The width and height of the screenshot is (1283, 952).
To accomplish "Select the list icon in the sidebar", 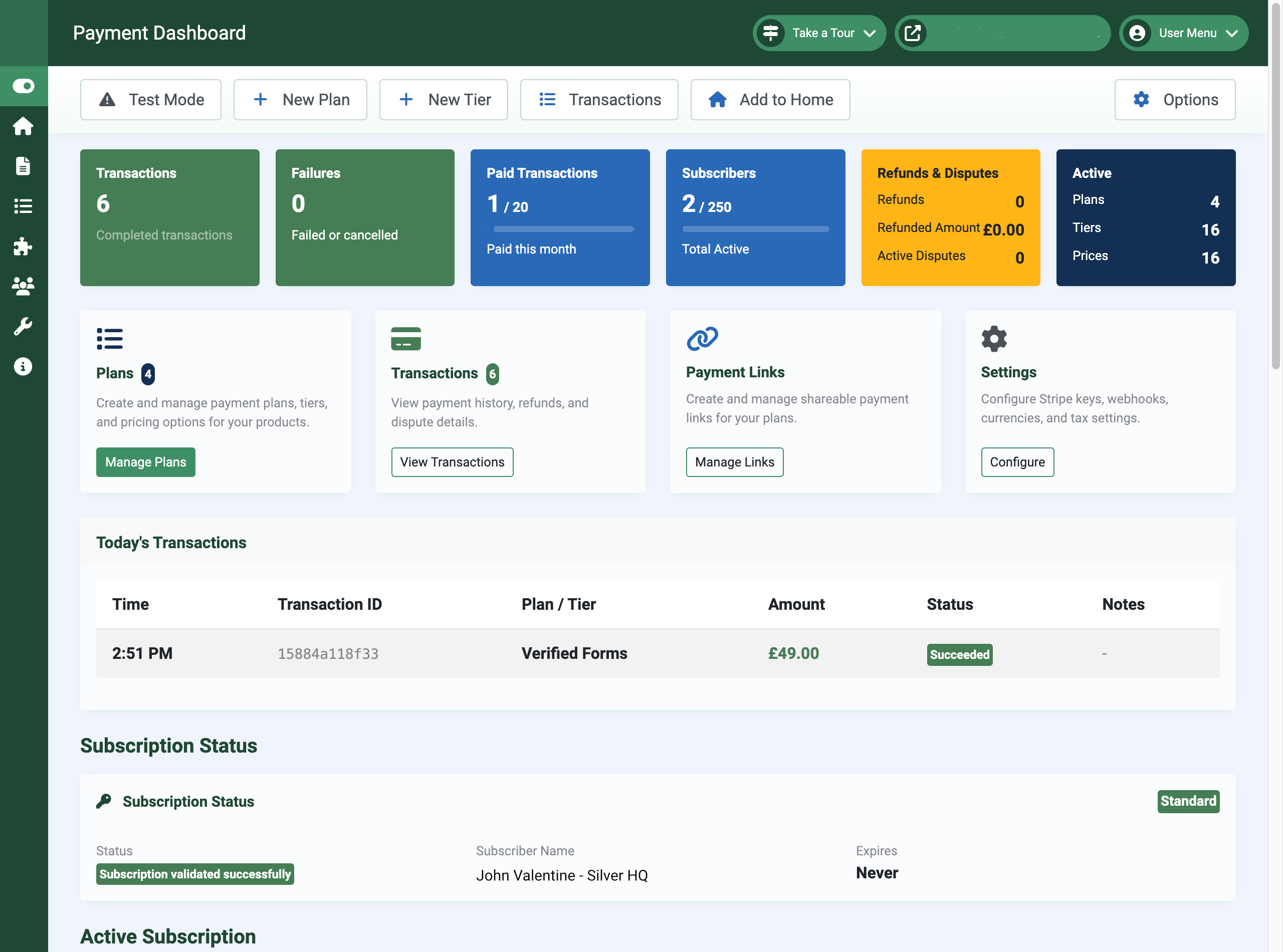I will click(x=23, y=206).
